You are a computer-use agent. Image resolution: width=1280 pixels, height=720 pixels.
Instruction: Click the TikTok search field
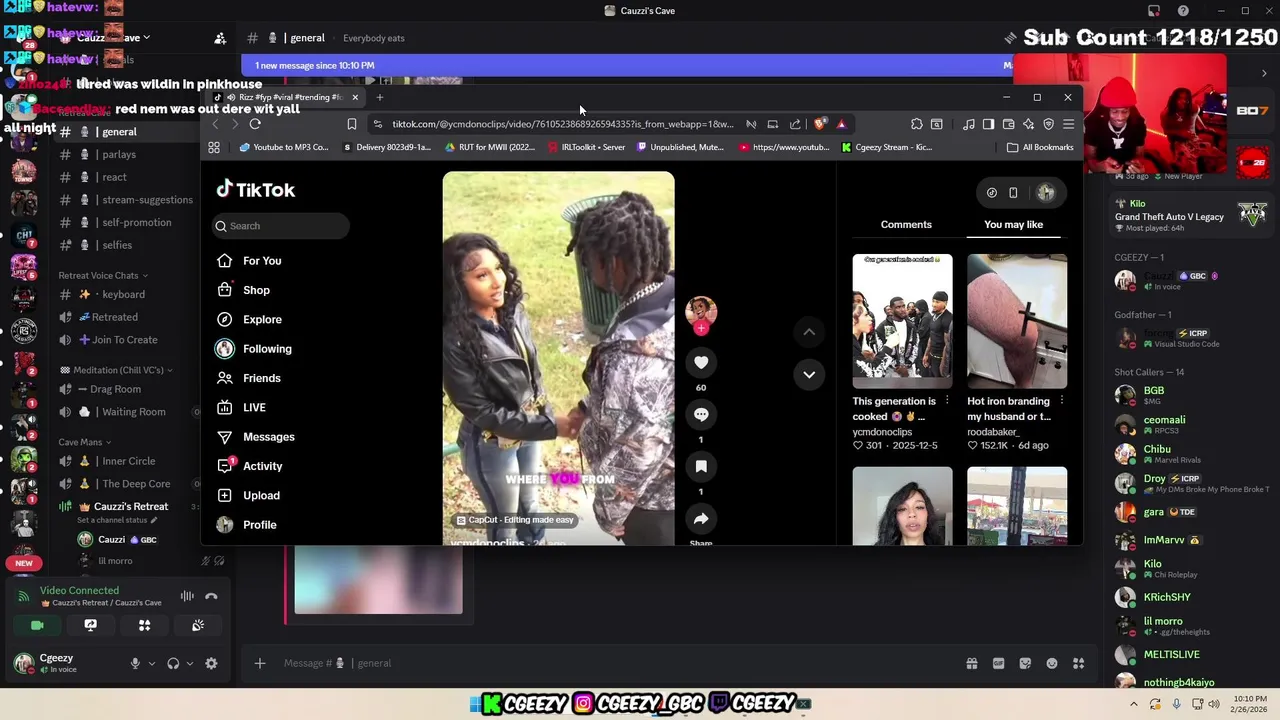281,226
